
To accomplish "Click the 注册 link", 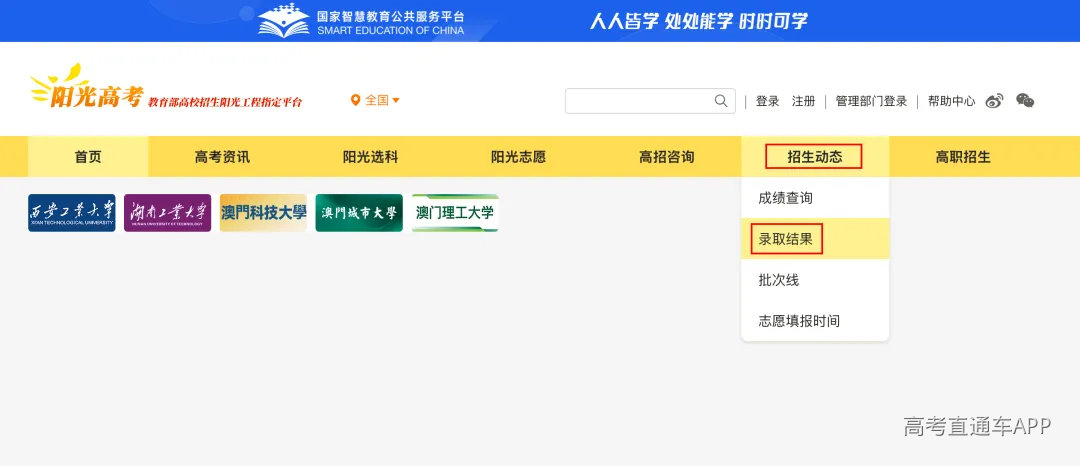I will coord(803,101).
